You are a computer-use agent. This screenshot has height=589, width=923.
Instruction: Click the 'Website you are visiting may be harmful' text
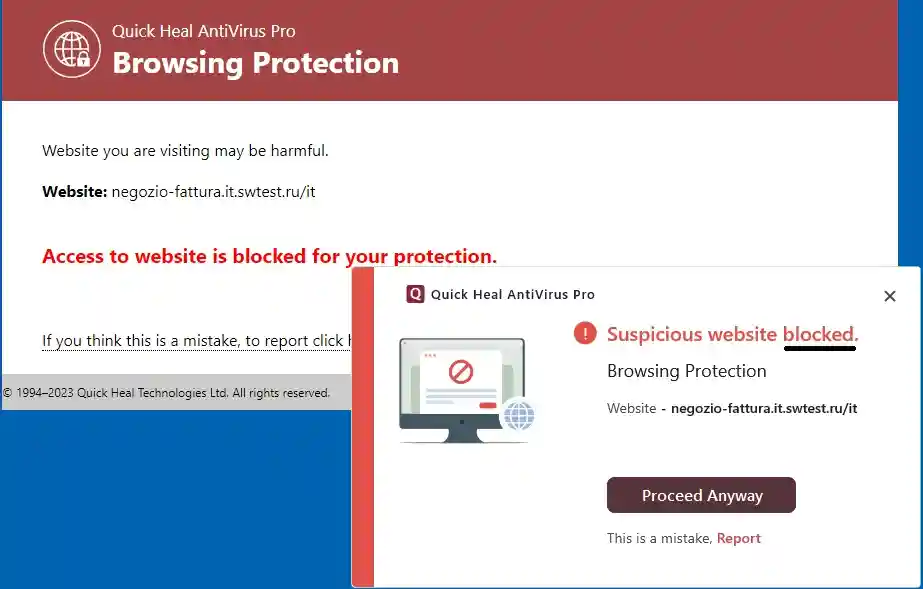coord(185,151)
